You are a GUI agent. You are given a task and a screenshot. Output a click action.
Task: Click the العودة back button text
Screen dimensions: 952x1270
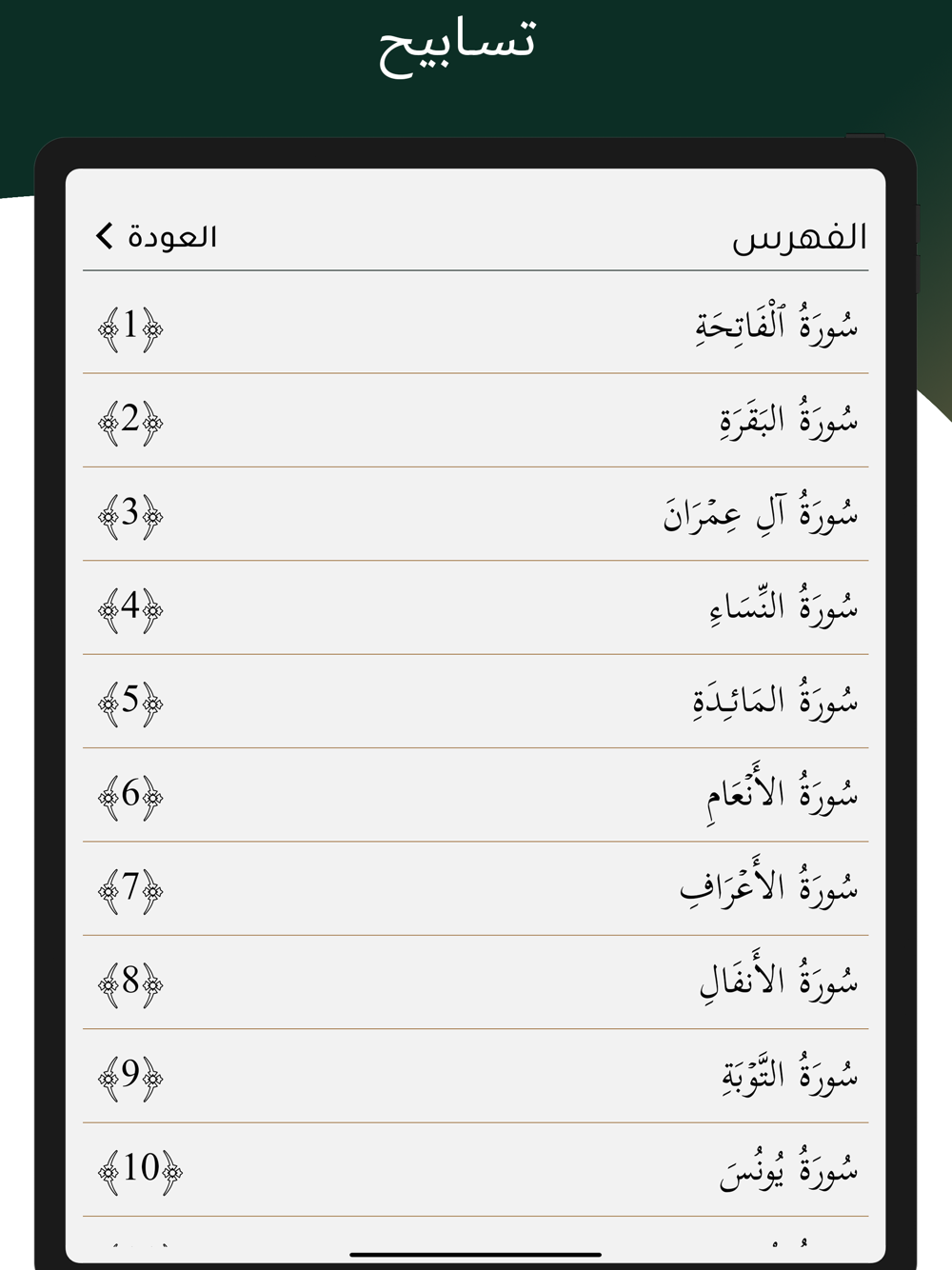point(172,236)
